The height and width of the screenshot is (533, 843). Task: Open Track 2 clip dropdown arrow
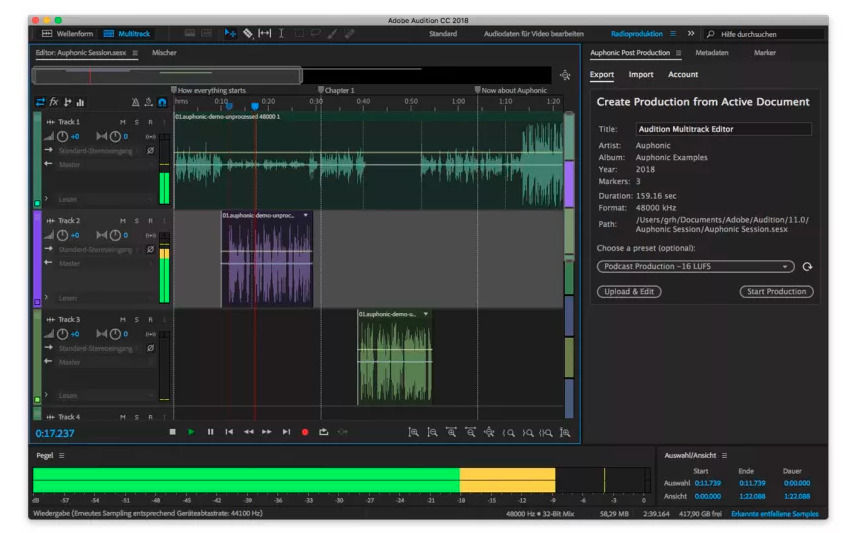[306, 215]
